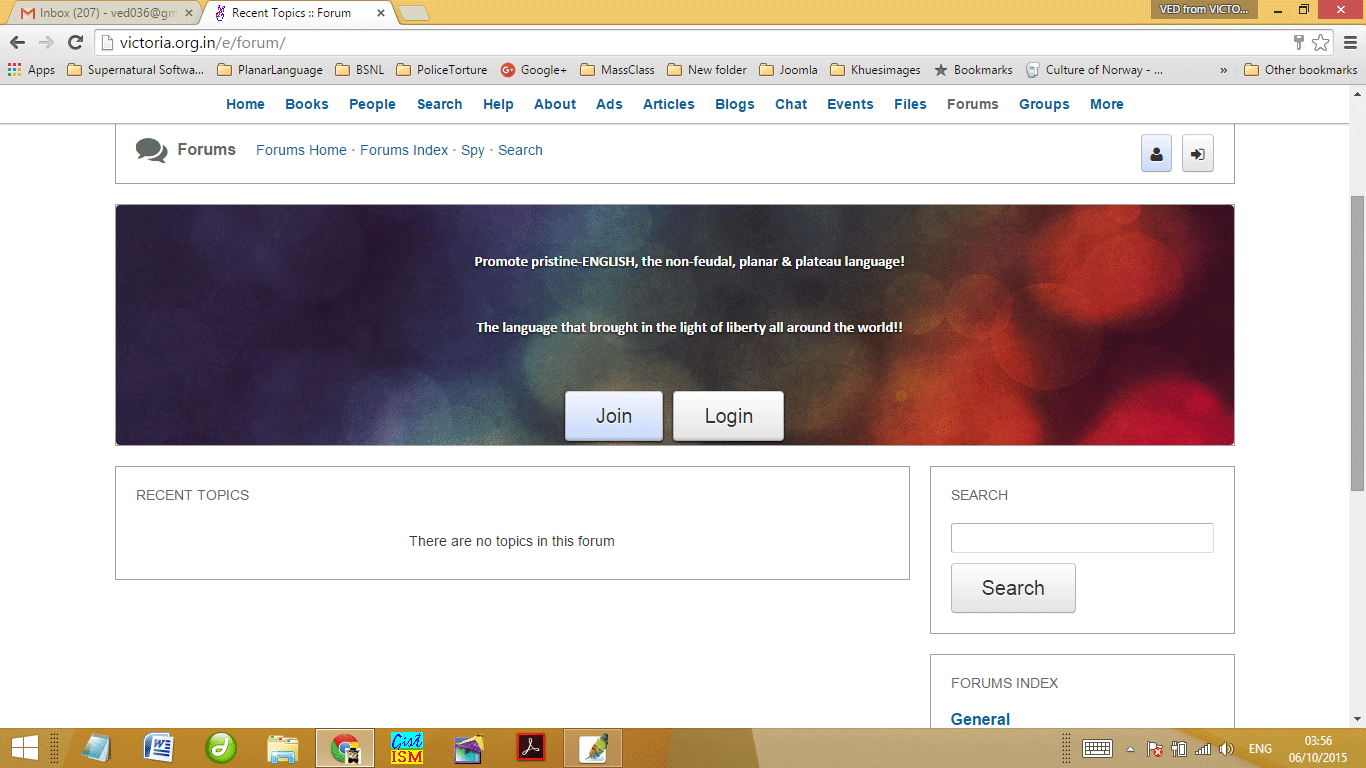Open the Other bookmarks folder
Image resolution: width=1366 pixels, height=768 pixels.
click(1300, 70)
